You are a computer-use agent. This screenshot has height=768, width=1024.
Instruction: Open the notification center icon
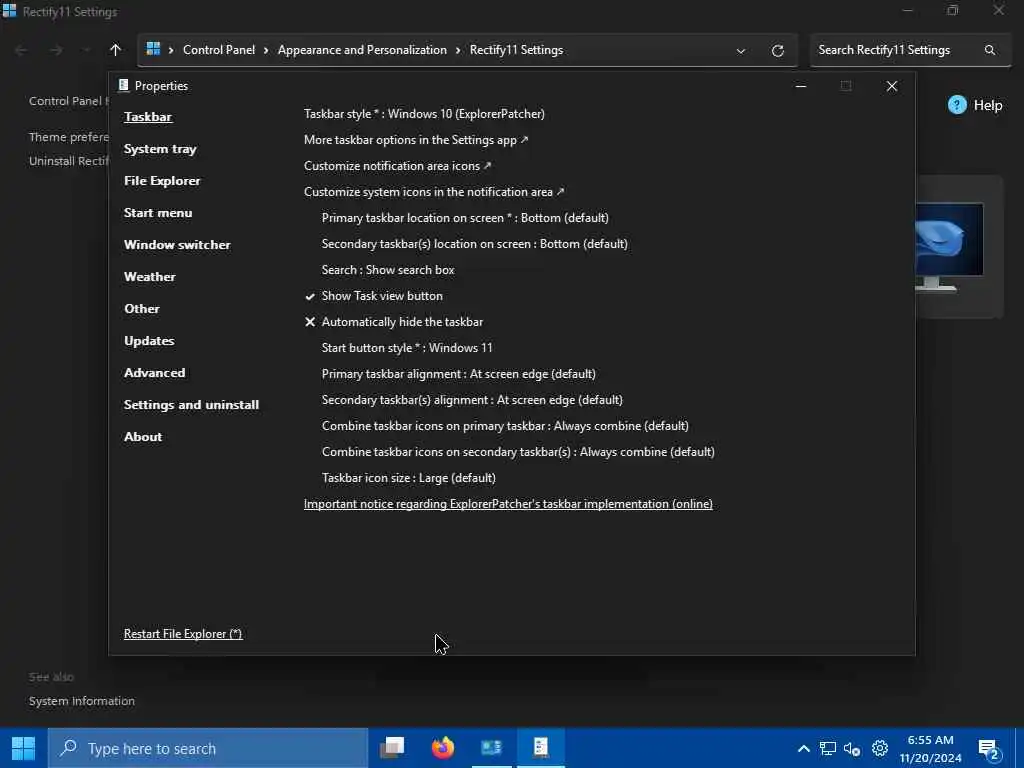989,750
